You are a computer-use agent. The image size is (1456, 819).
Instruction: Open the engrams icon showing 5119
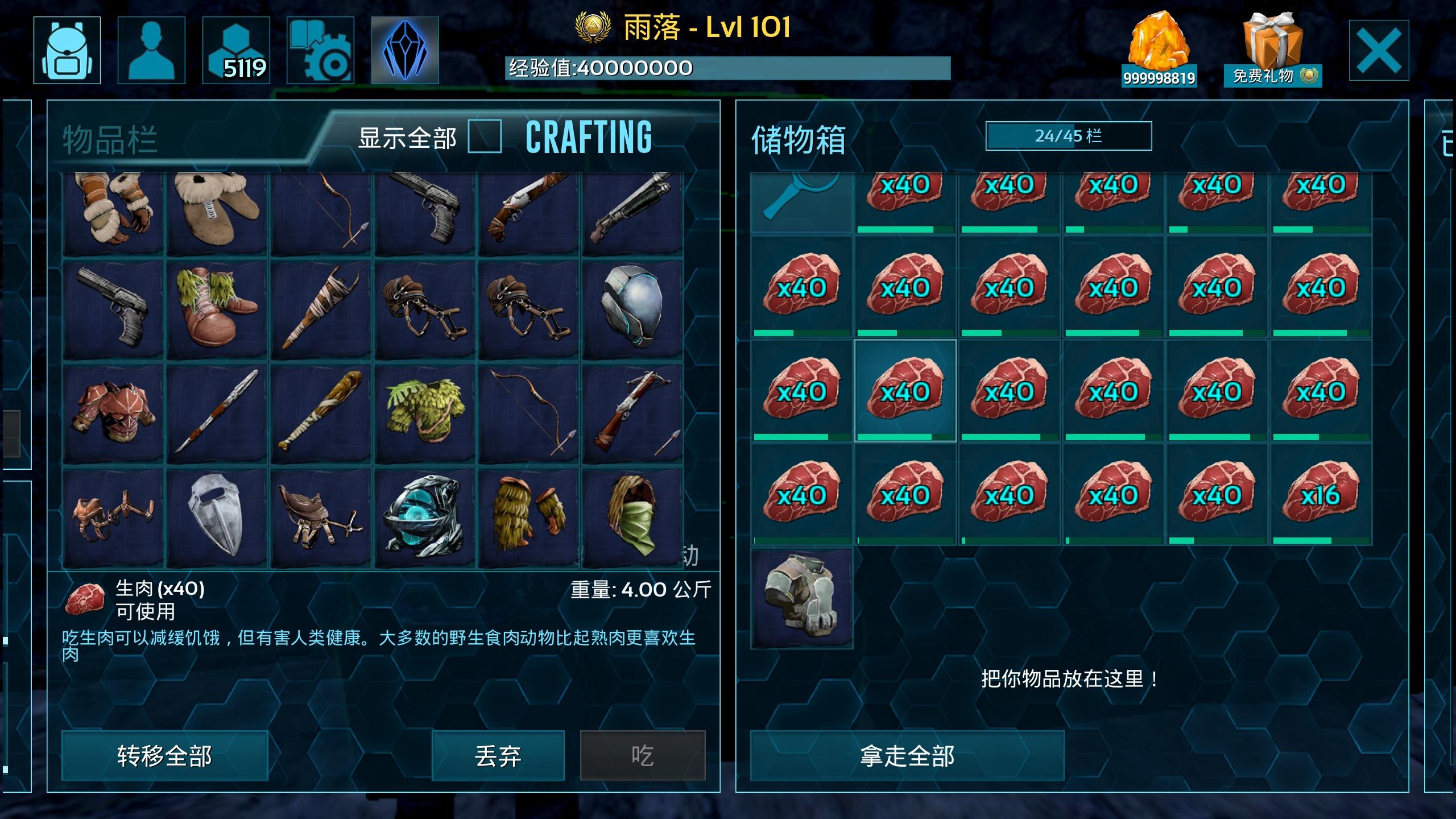236,50
